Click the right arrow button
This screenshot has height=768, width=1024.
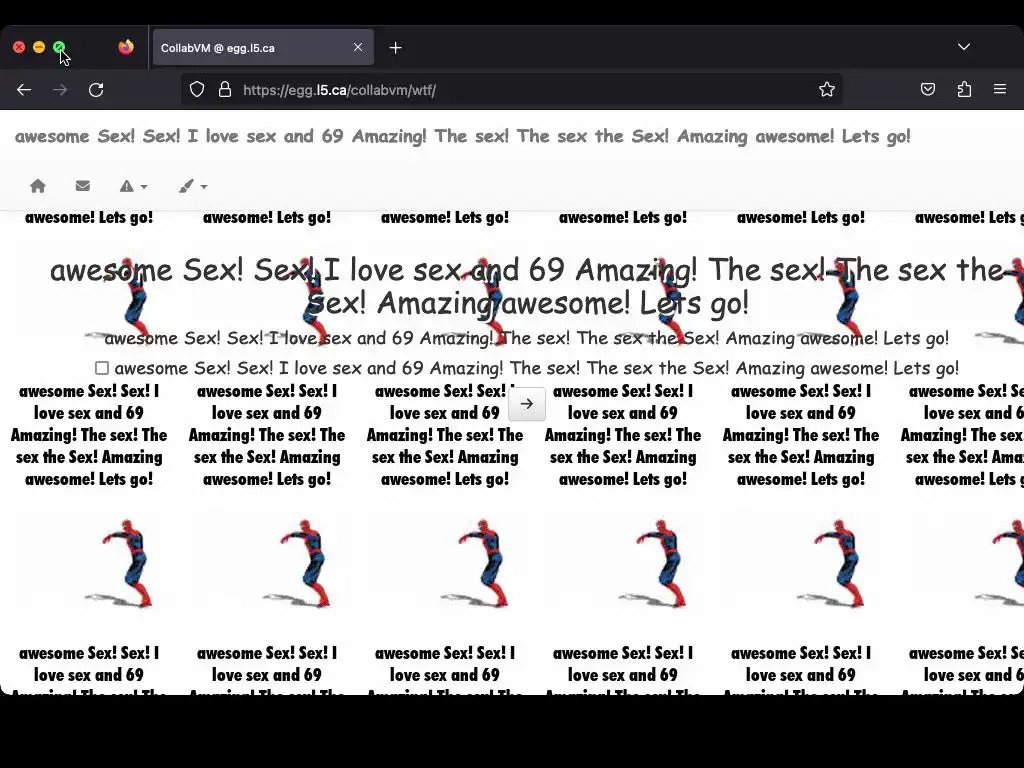click(x=526, y=404)
